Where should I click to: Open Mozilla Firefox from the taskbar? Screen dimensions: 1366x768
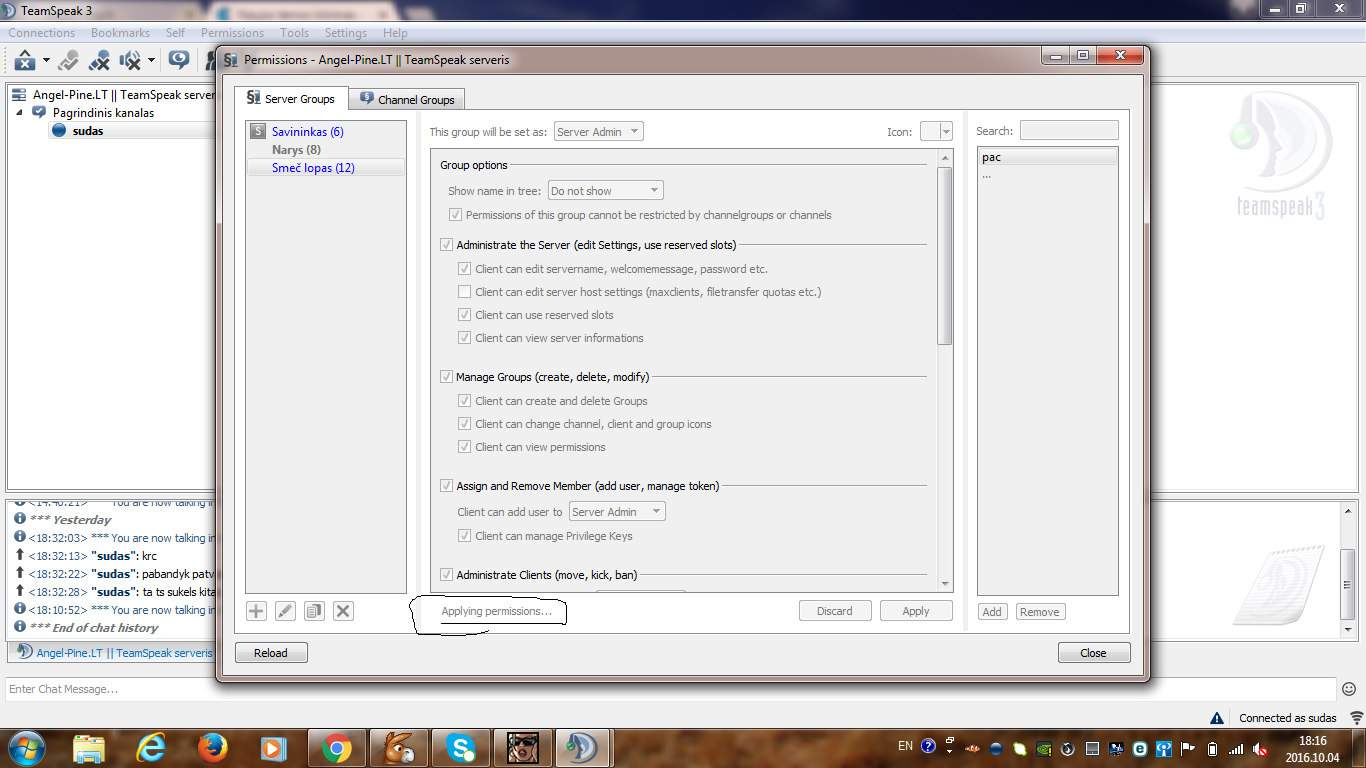coord(212,747)
